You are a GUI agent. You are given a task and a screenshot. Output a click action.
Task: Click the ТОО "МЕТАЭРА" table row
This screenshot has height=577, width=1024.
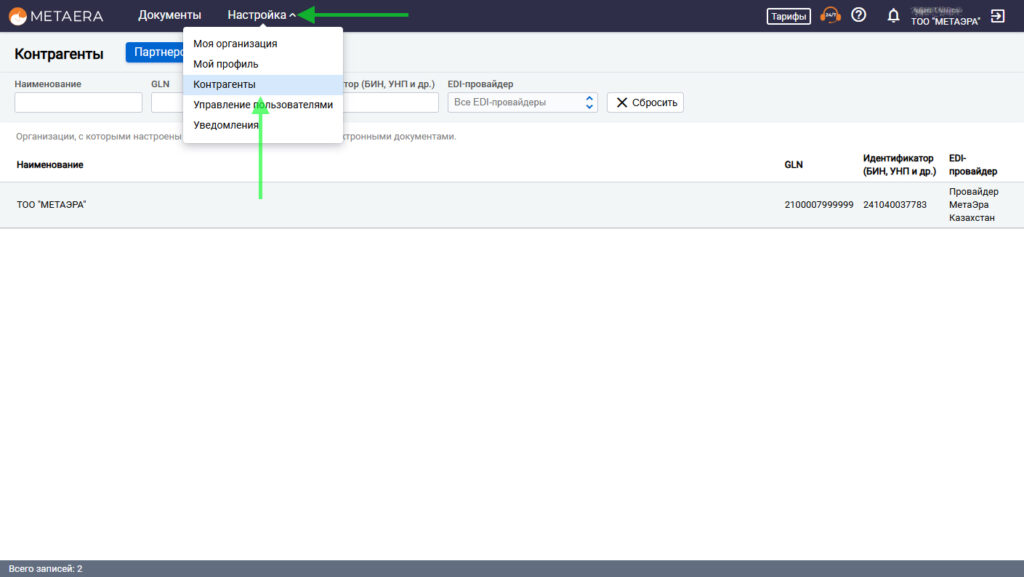click(400, 205)
